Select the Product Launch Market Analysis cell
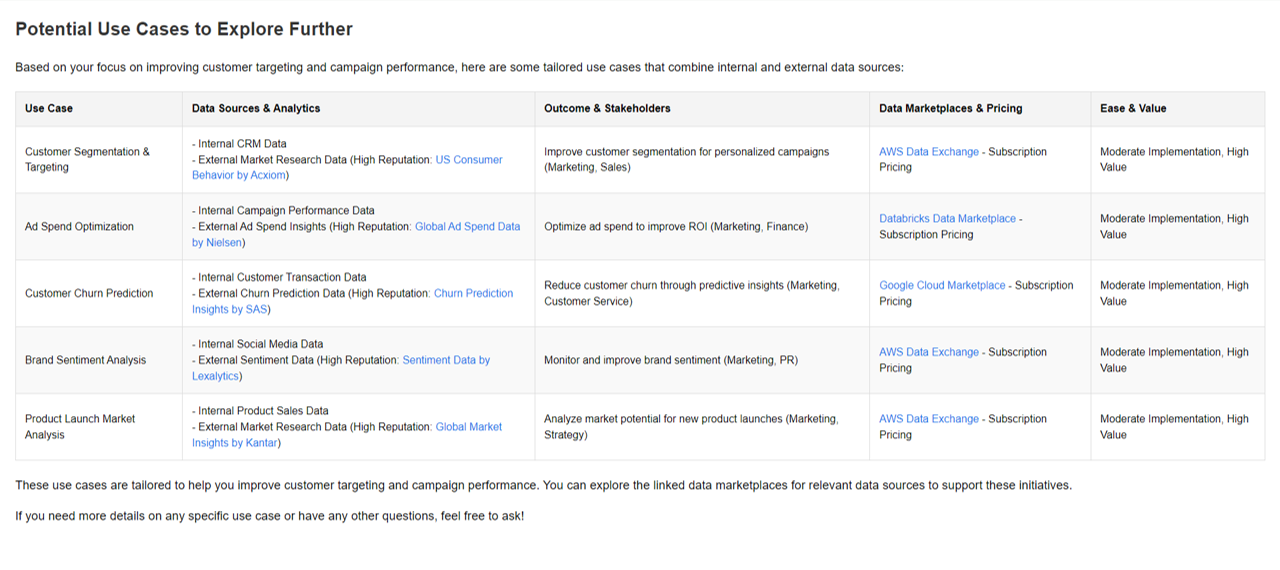Viewport: 1280px width, 570px height. click(98, 427)
